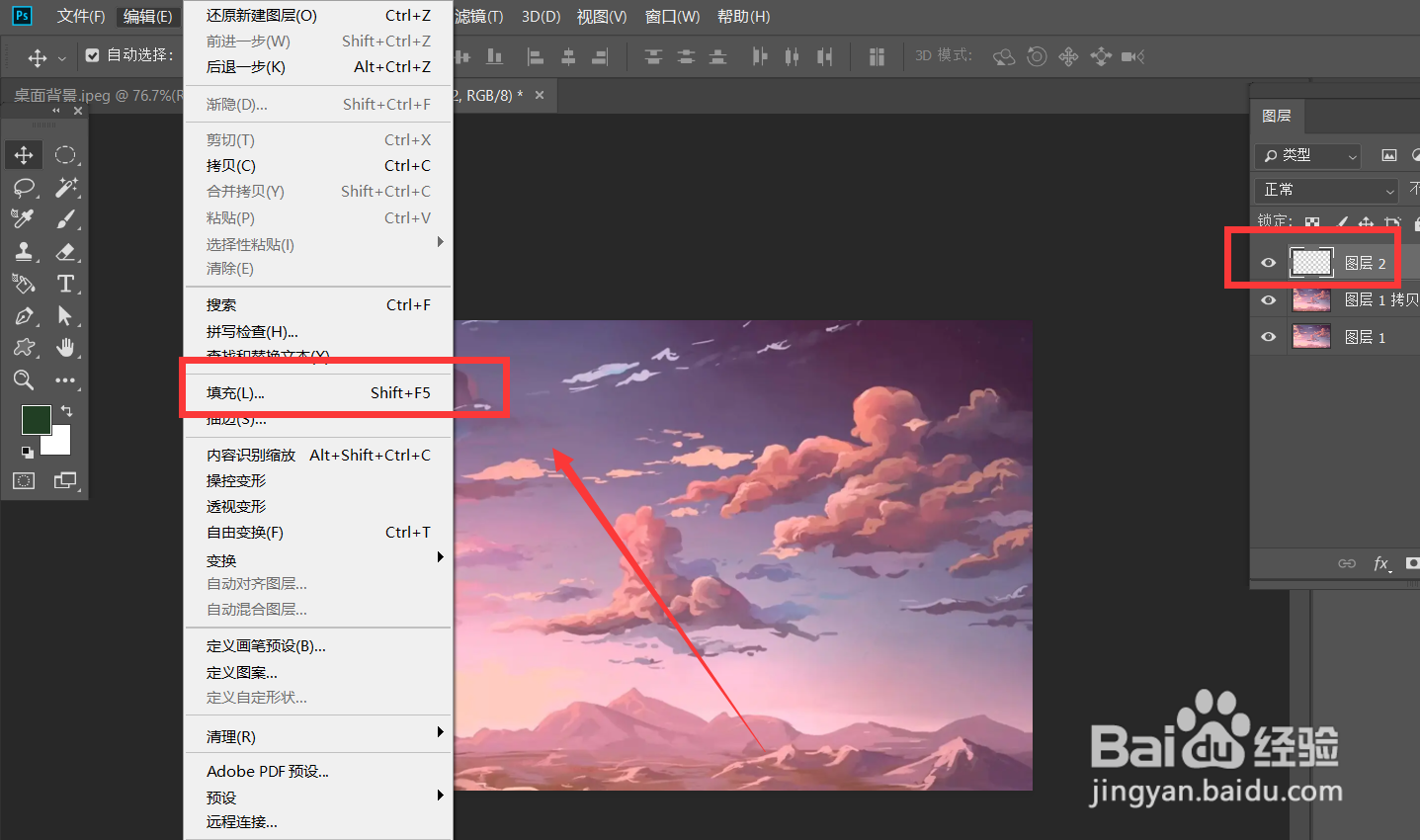Choose 还原新建图层(O) menu entry

pyautogui.click(x=318, y=15)
